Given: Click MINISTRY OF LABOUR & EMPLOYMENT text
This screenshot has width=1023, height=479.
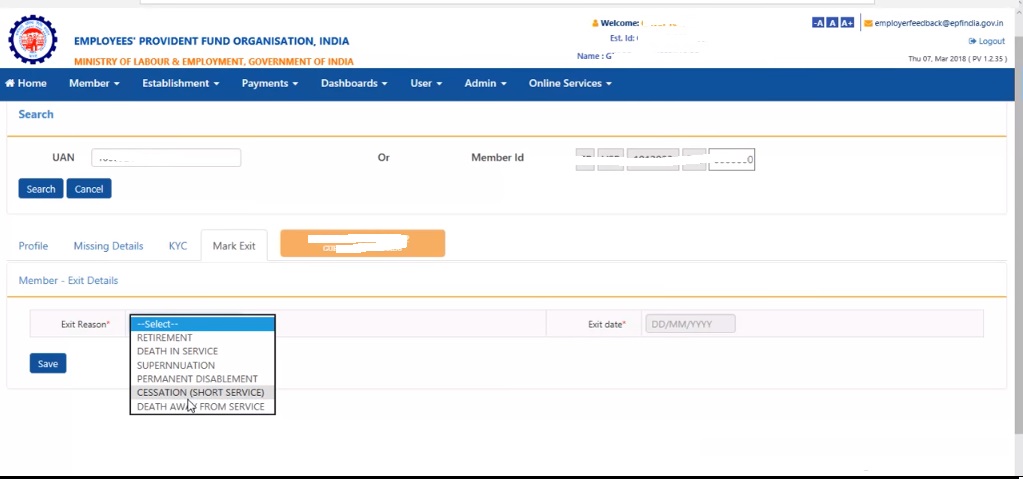Looking at the screenshot, I should (x=213, y=61).
